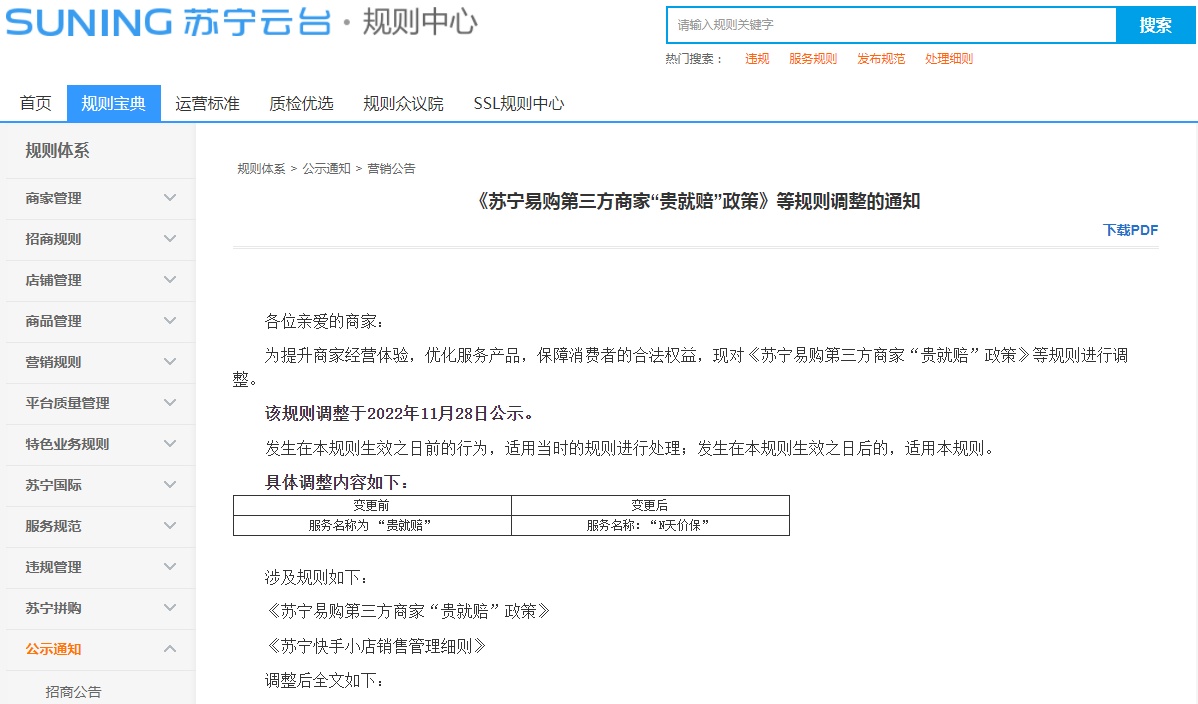Switch to the 运营标准 tab

click(x=207, y=103)
